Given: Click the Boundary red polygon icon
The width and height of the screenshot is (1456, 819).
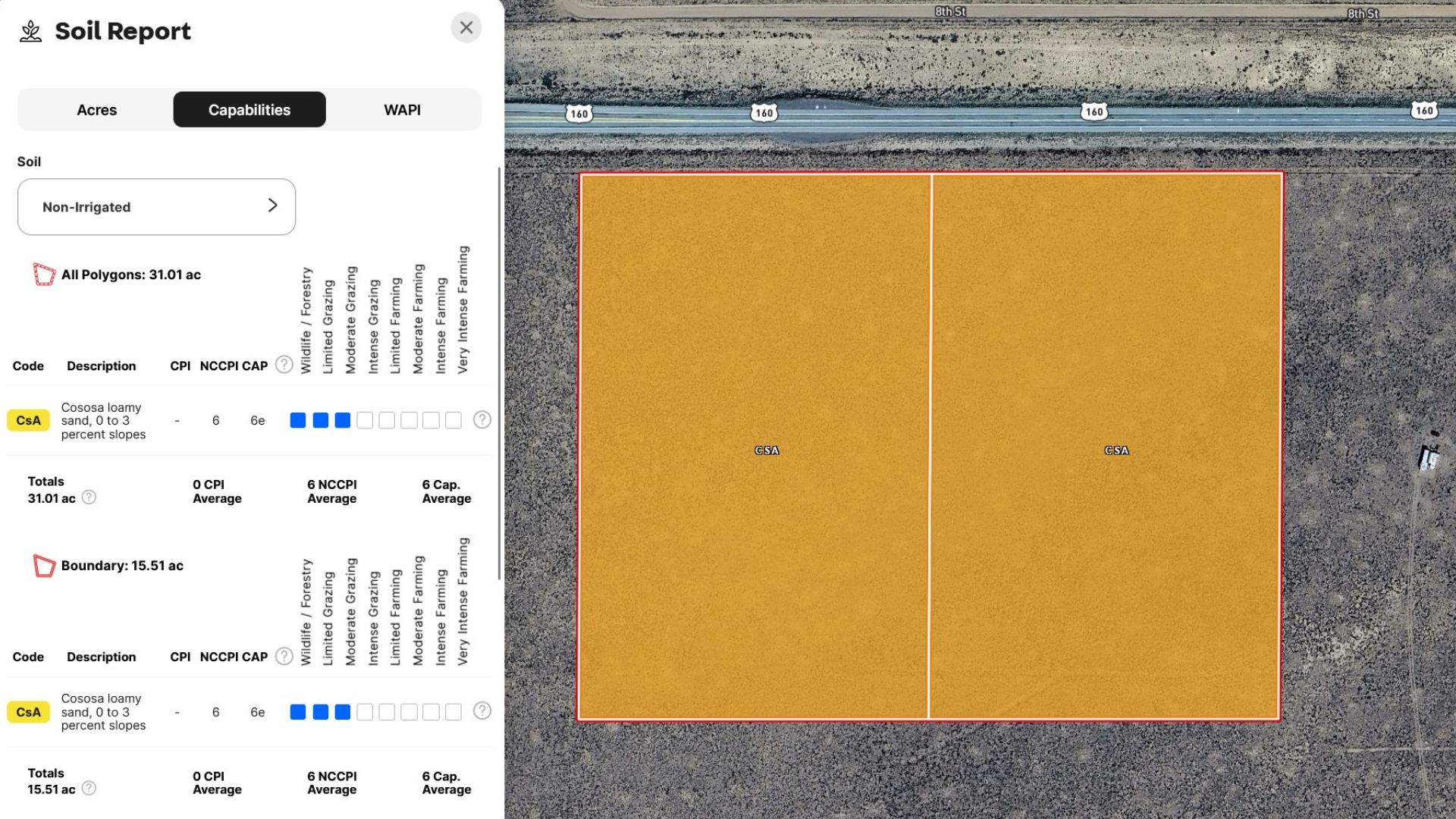Looking at the screenshot, I should click(x=44, y=566).
